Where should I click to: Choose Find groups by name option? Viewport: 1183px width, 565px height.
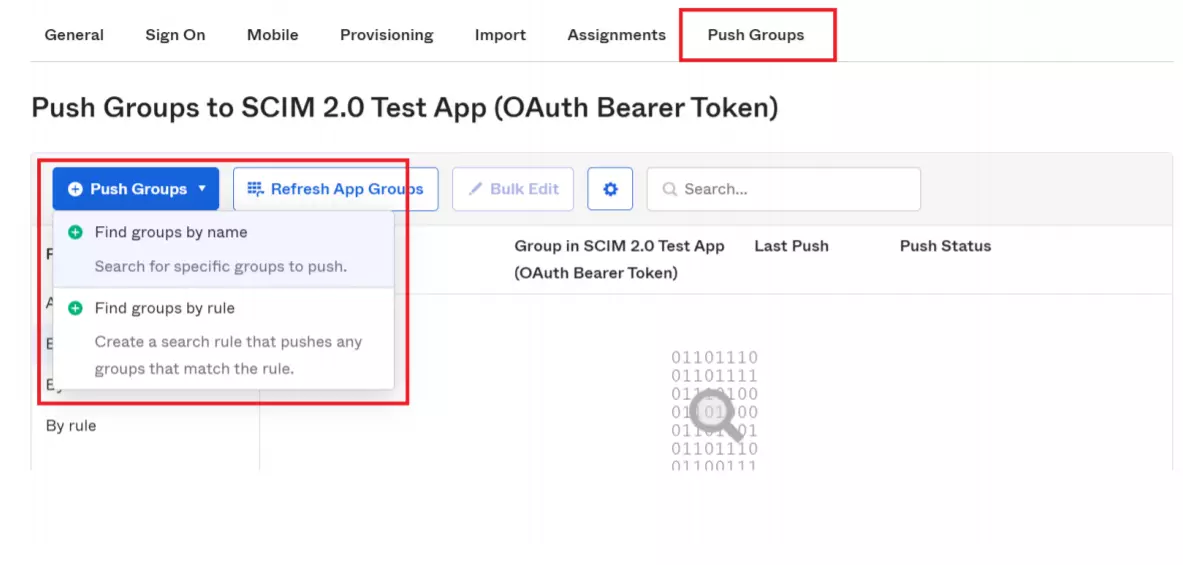[x=223, y=249]
